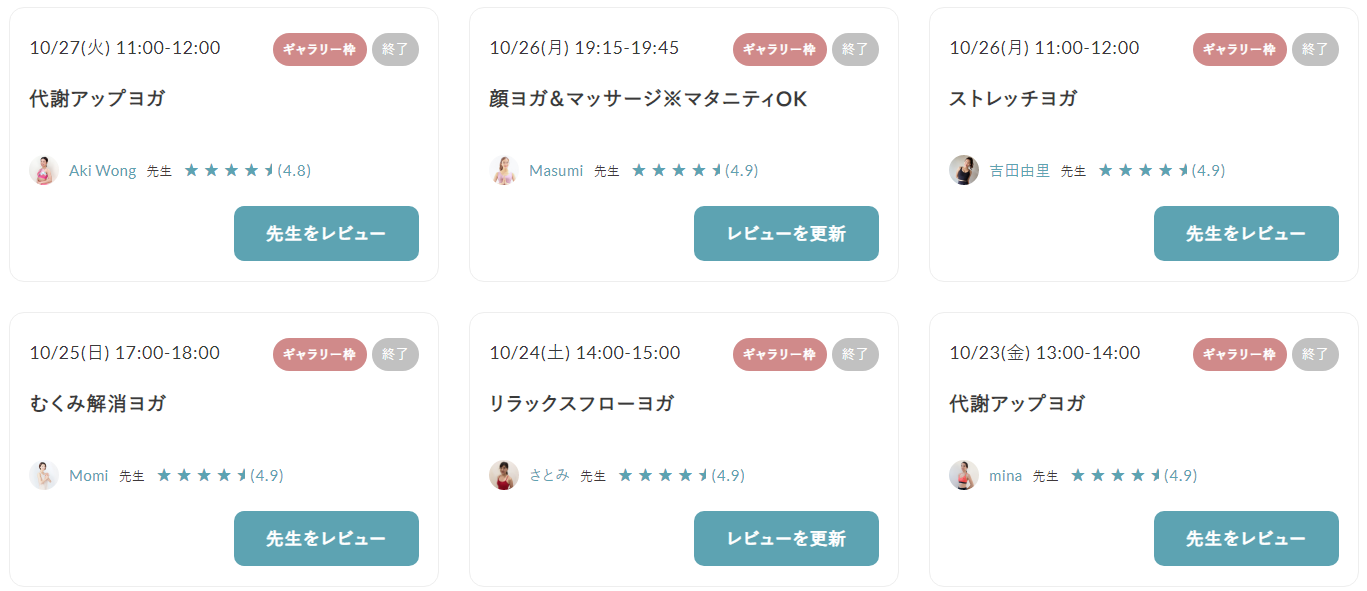Viewport: 1367px width, 591px height.
Task: Click the Momi name link
Action: coord(88,476)
